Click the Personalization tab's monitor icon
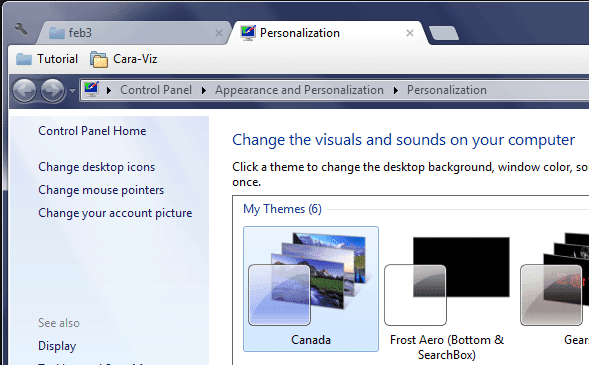Image resolution: width=589 pixels, height=365 pixels. (x=248, y=33)
